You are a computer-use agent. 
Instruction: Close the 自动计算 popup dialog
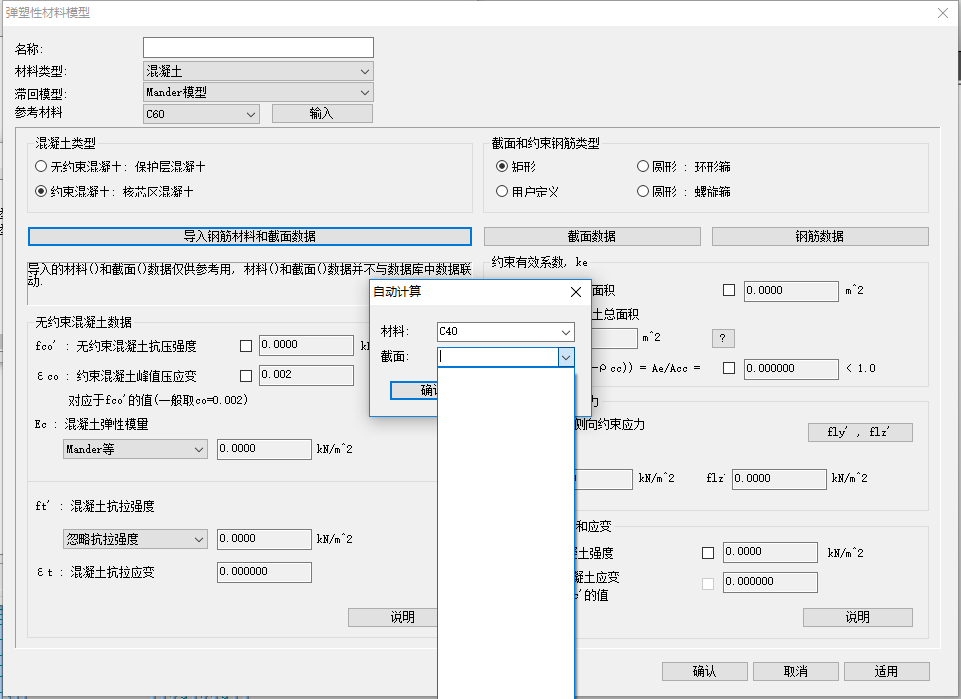(575, 292)
